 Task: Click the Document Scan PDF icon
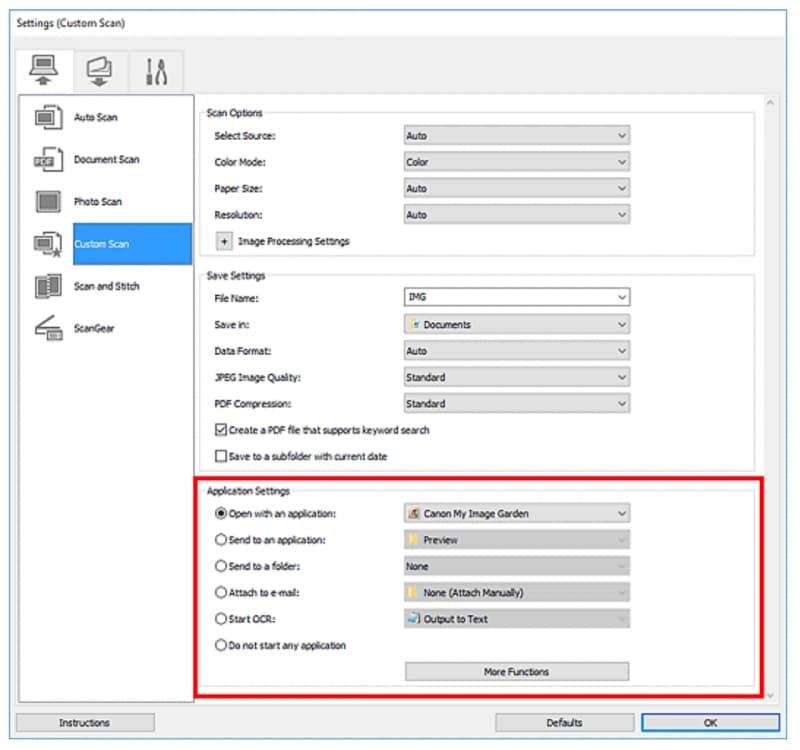point(48,160)
